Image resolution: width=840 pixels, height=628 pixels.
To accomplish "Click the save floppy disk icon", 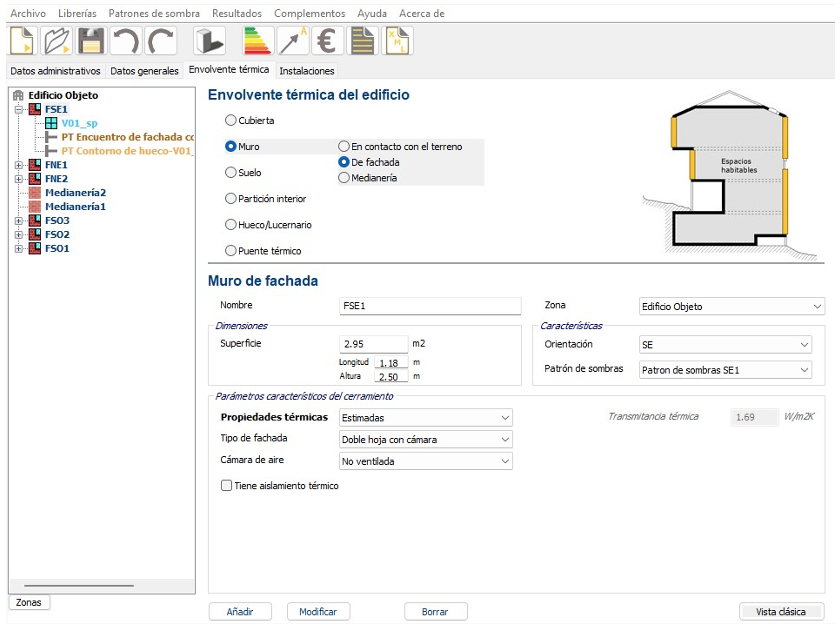I will pyautogui.click(x=91, y=41).
